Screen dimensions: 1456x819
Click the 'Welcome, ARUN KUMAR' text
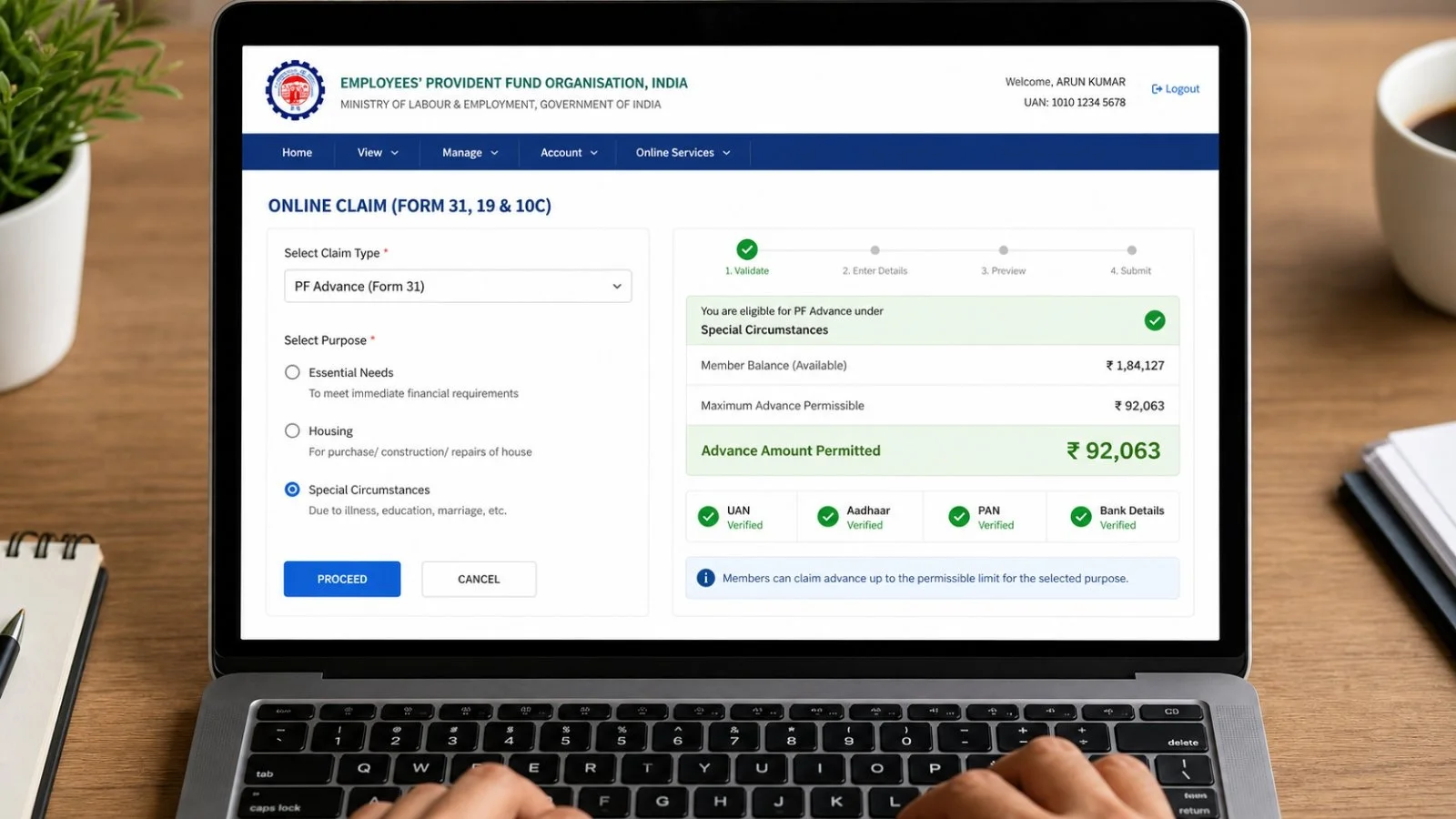coord(1065,82)
